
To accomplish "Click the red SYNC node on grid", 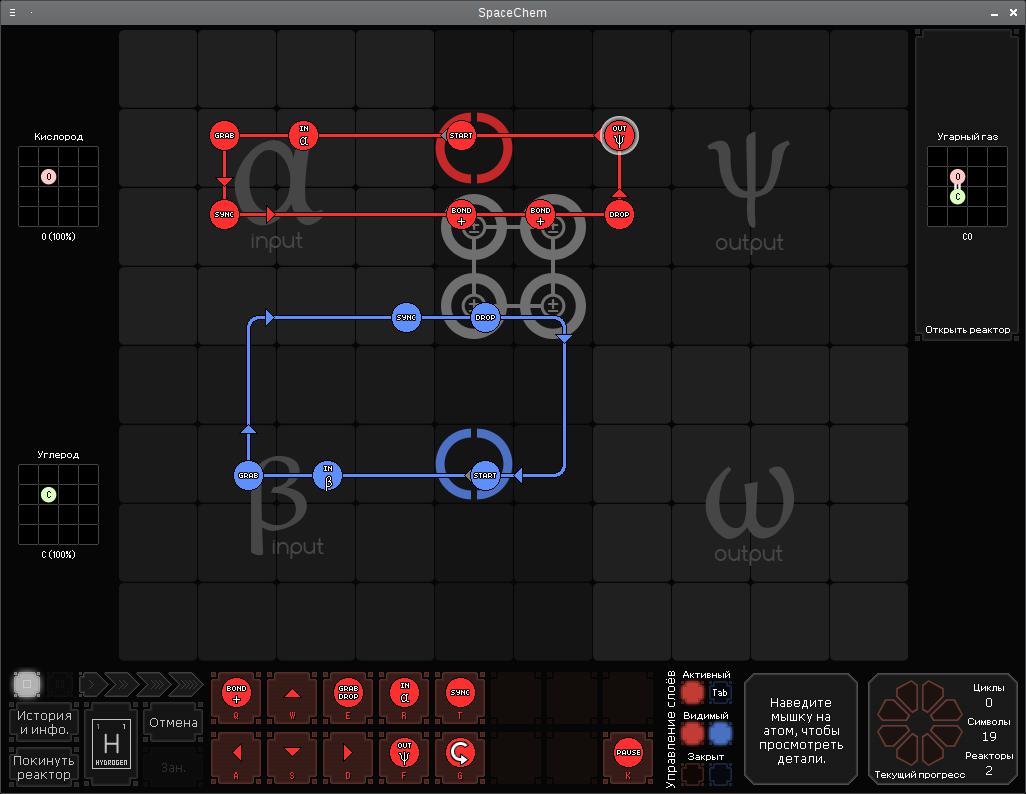I will pyautogui.click(x=224, y=215).
